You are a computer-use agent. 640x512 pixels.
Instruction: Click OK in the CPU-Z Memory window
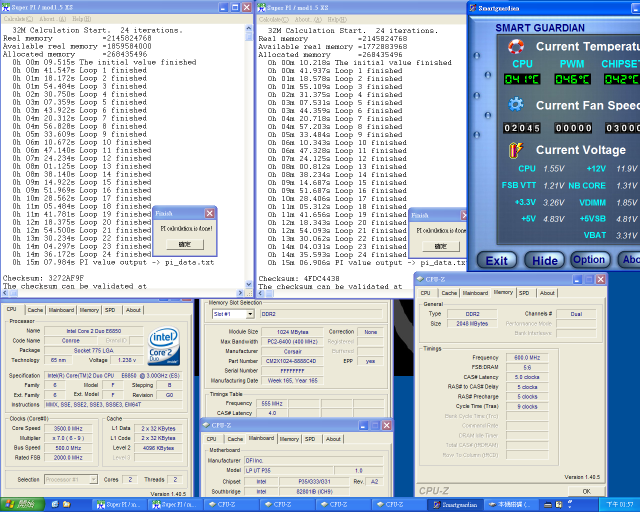point(587,491)
